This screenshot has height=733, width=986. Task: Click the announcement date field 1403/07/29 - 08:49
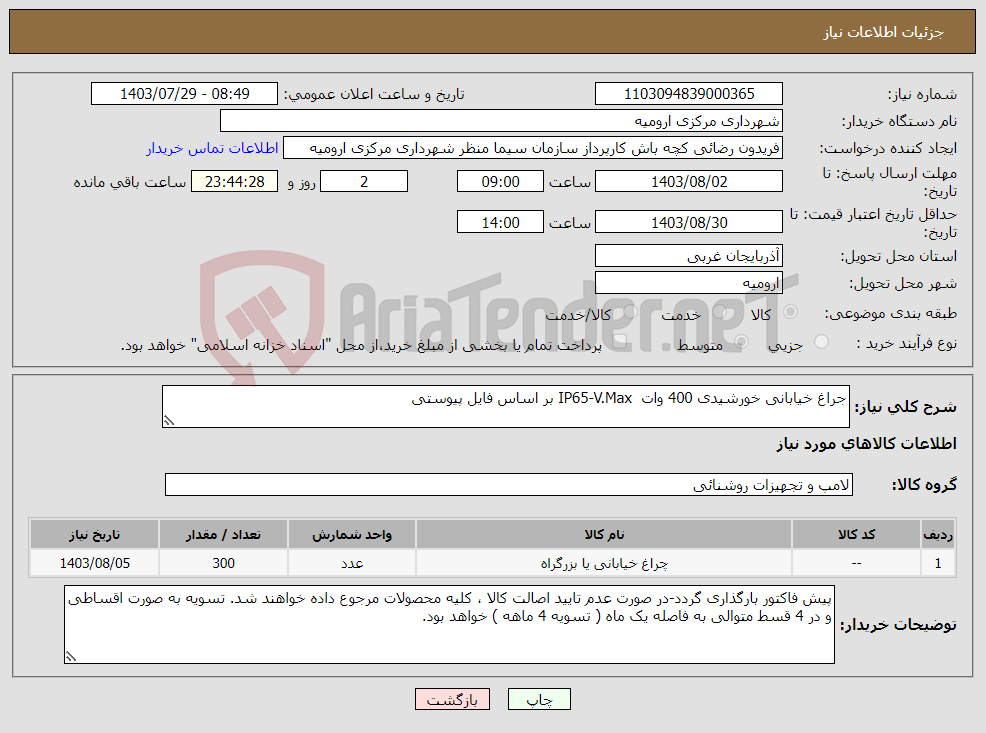184,94
